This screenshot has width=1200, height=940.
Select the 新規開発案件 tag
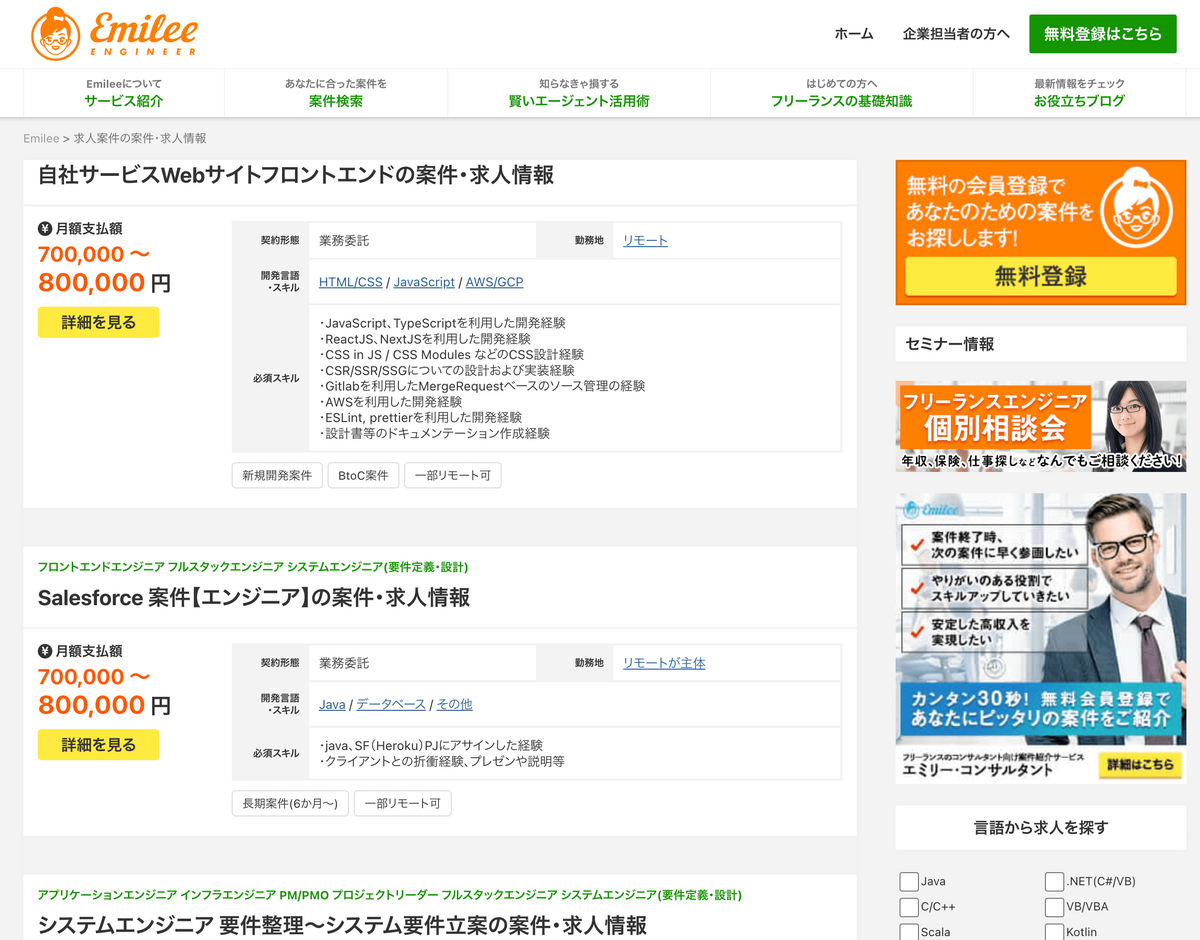coord(277,475)
